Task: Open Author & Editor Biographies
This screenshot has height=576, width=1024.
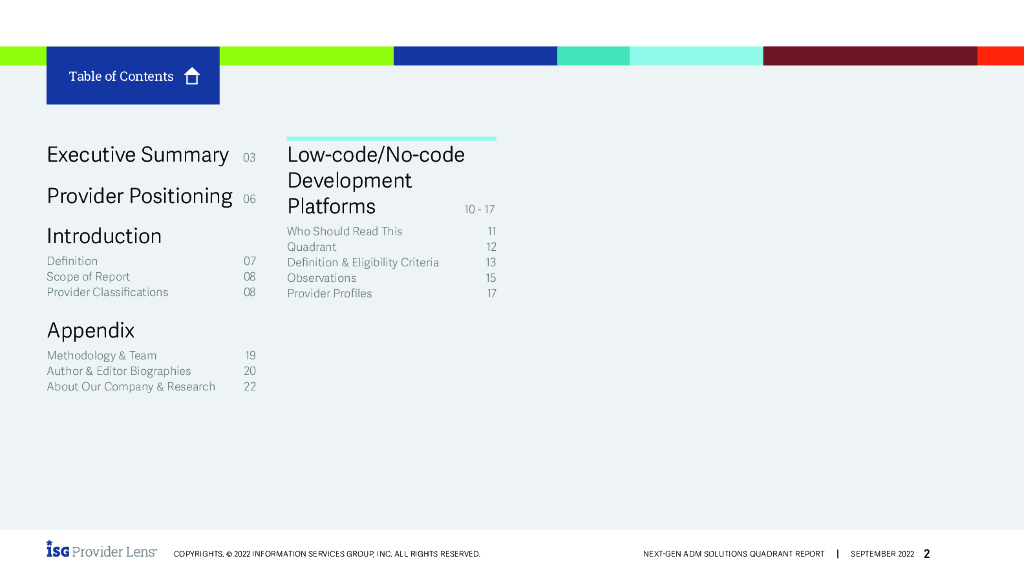Action: point(118,371)
